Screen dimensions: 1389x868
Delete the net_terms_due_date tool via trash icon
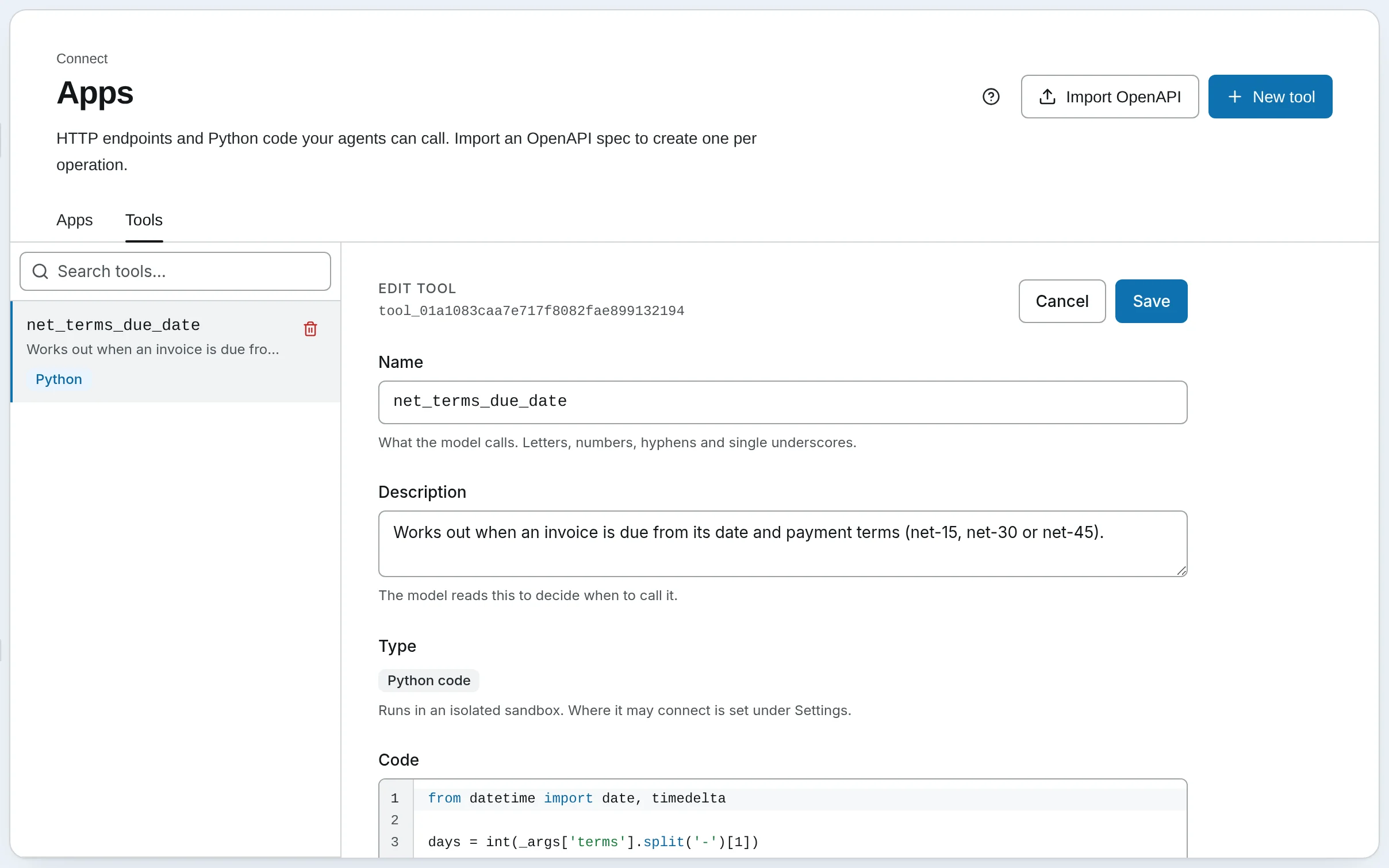click(x=310, y=329)
